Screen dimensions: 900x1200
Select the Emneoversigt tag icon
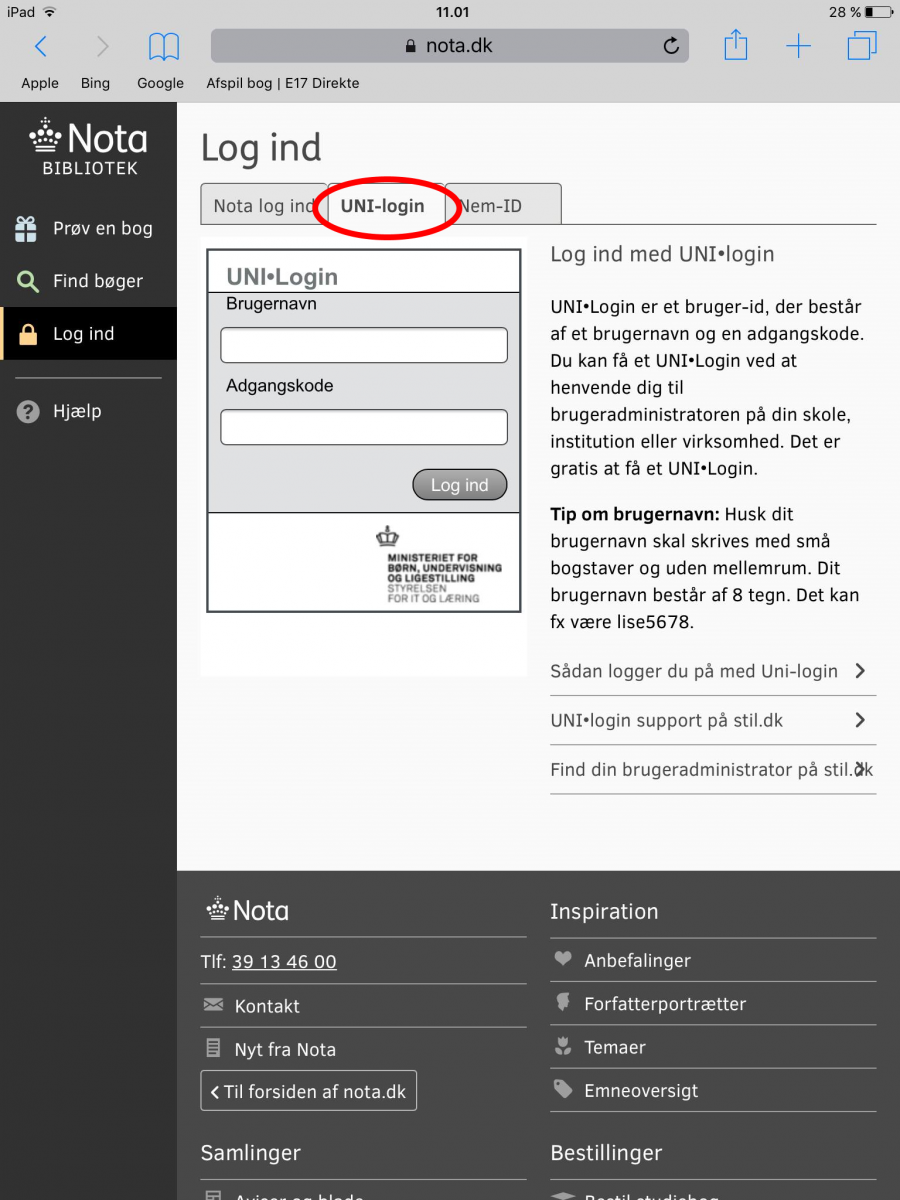pyautogui.click(x=562, y=1091)
